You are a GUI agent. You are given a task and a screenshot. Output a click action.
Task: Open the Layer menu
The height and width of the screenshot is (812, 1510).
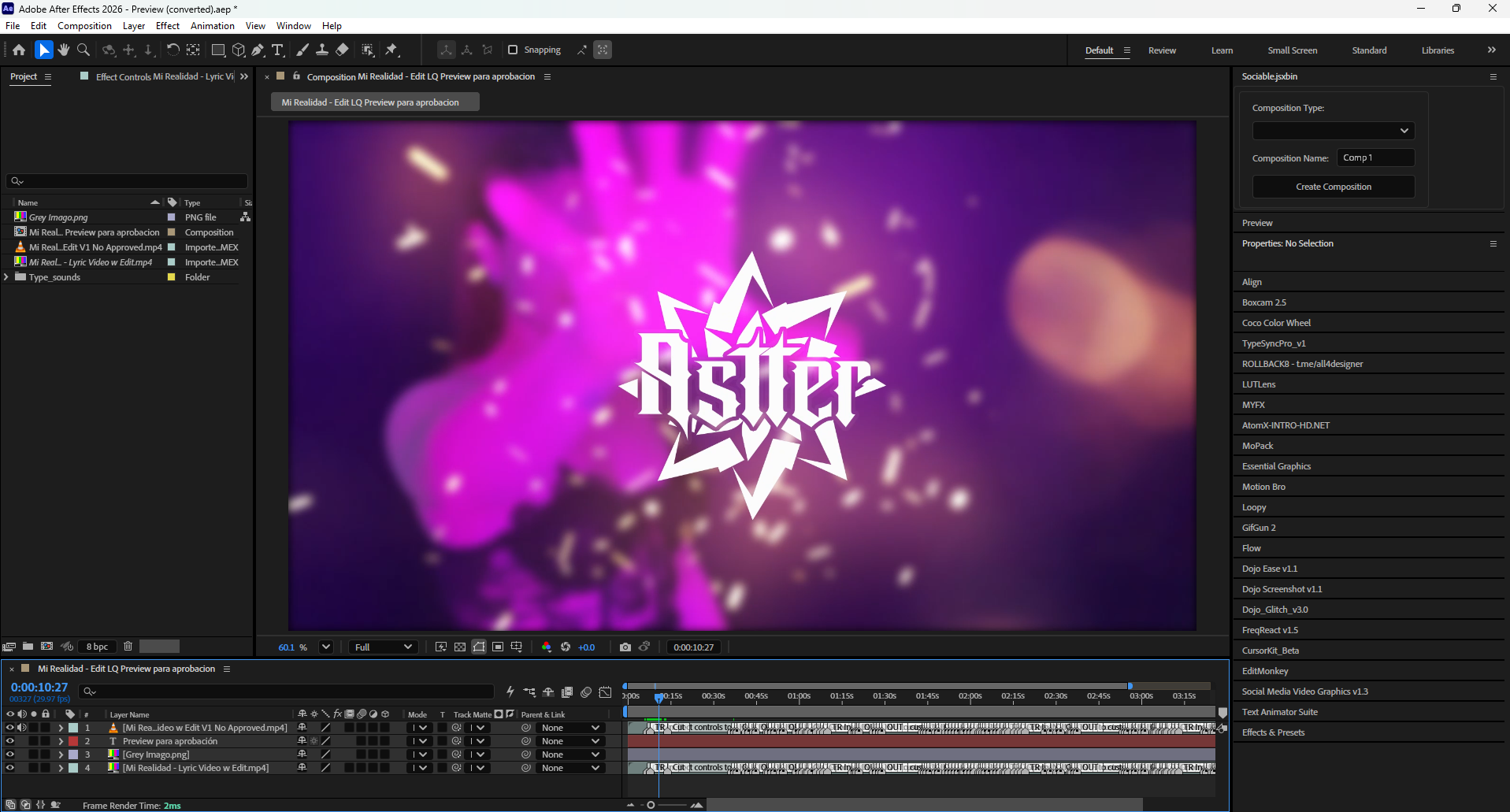pos(134,26)
